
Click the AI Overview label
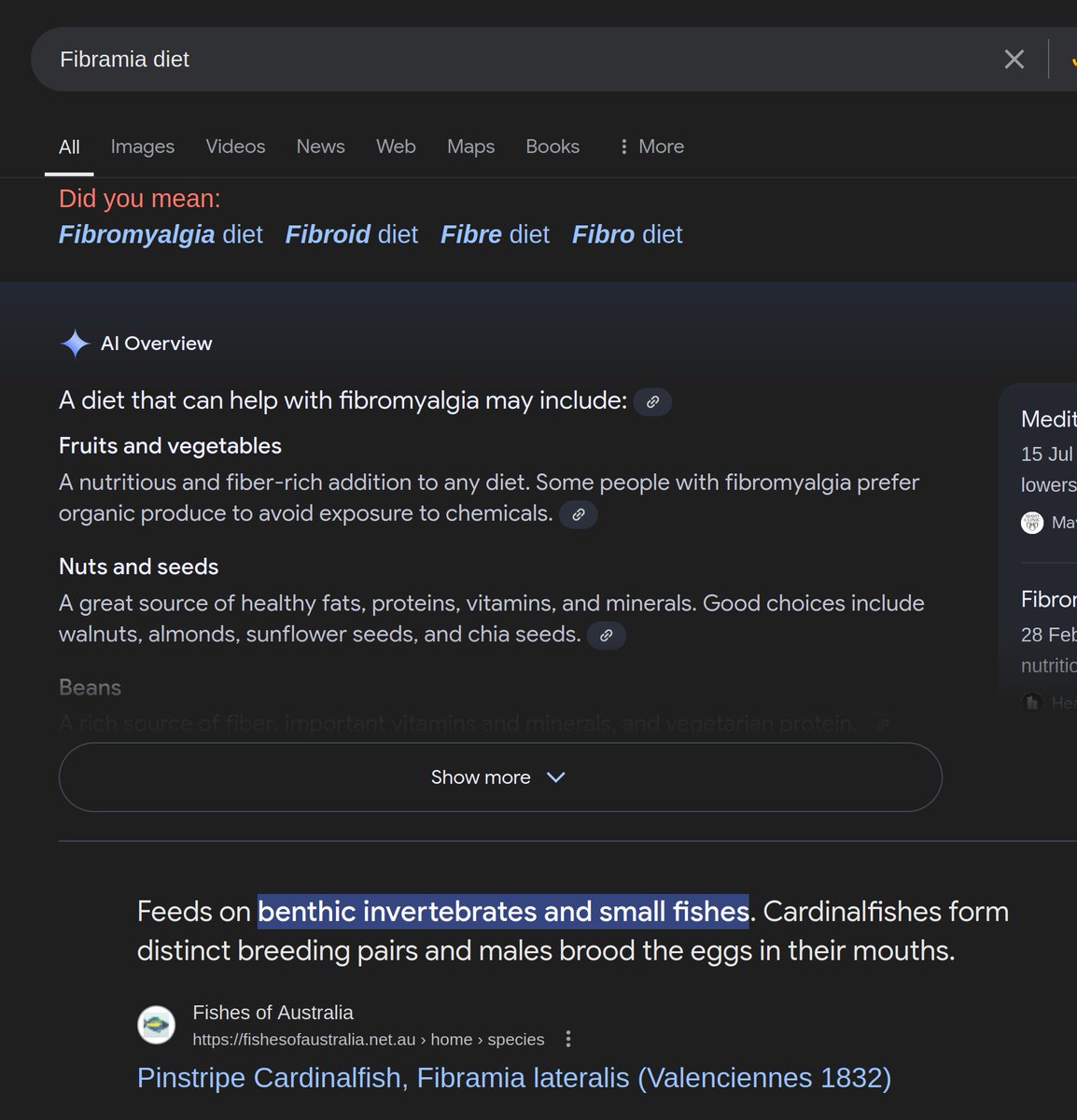coord(156,343)
